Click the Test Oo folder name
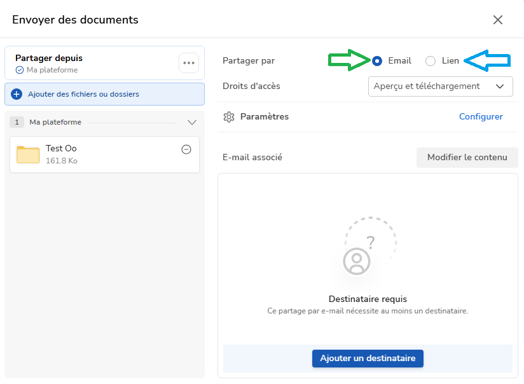The width and height of the screenshot is (524, 384). click(61, 148)
